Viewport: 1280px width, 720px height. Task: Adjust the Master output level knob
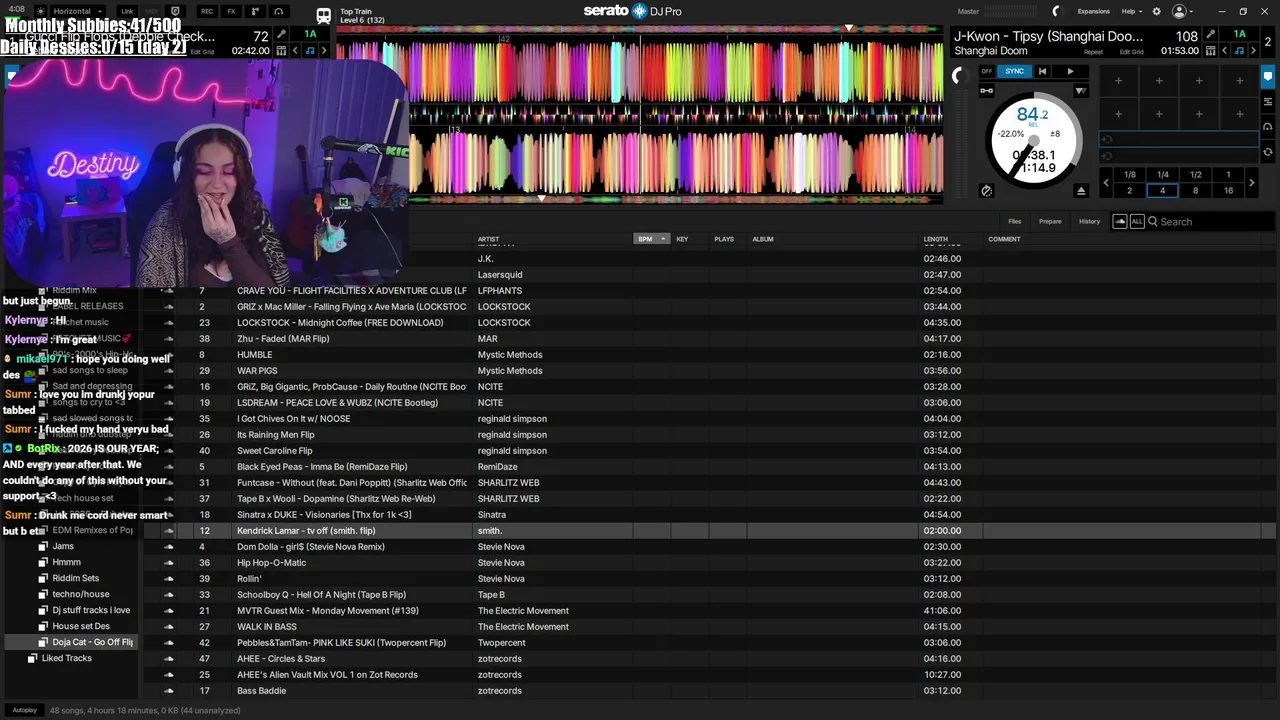1056,11
